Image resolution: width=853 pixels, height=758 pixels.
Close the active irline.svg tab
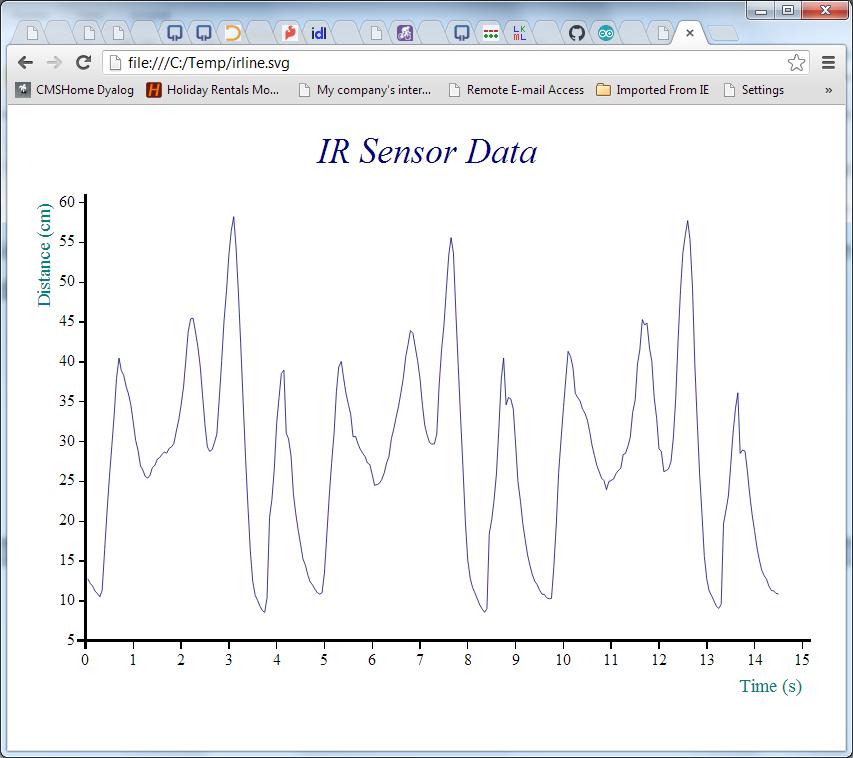coord(690,33)
